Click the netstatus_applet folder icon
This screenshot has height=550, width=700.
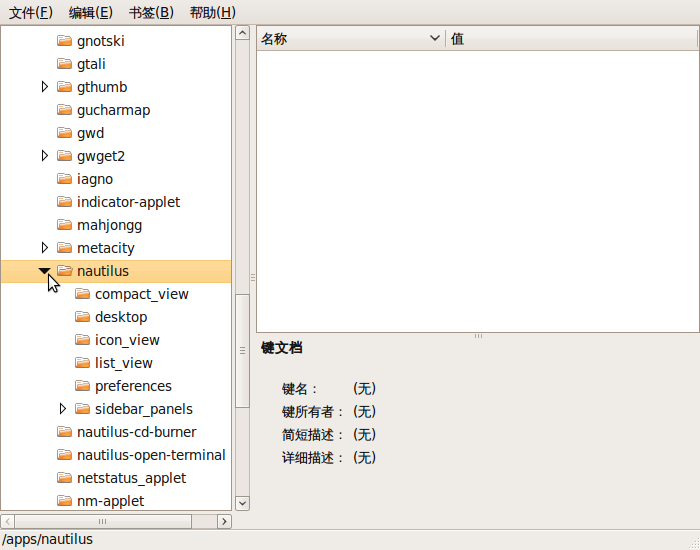(x=64, y=478)
